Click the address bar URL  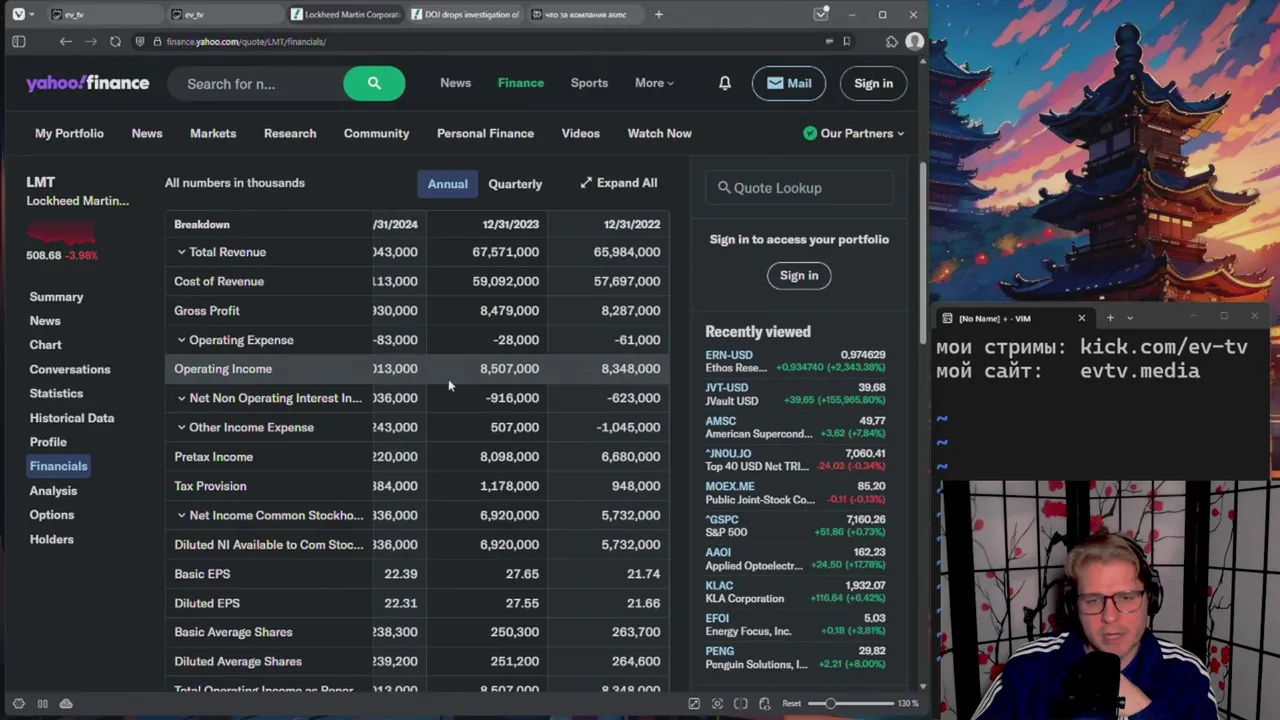pyautogui.click(x=246, y=41)
